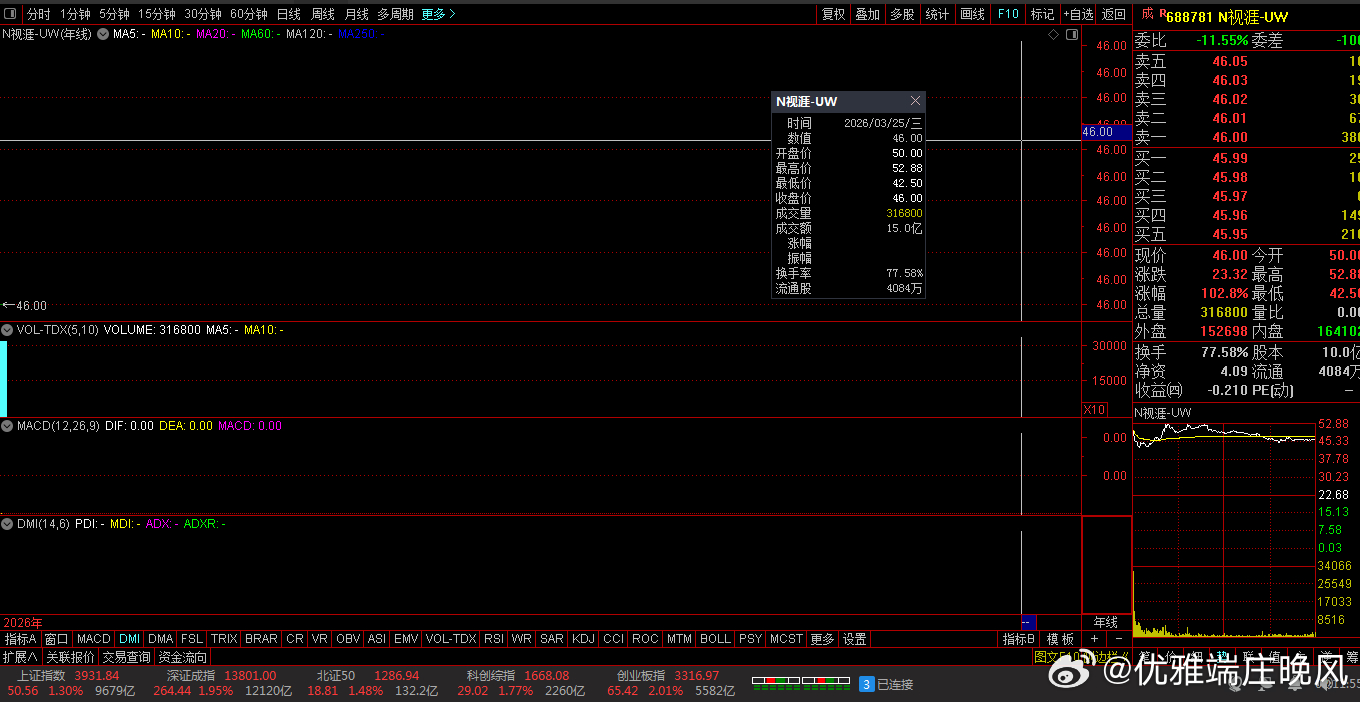Select the TRIX indicator tab
Image resolution: width=1360 pixels, height=702 pixels.
224,639
